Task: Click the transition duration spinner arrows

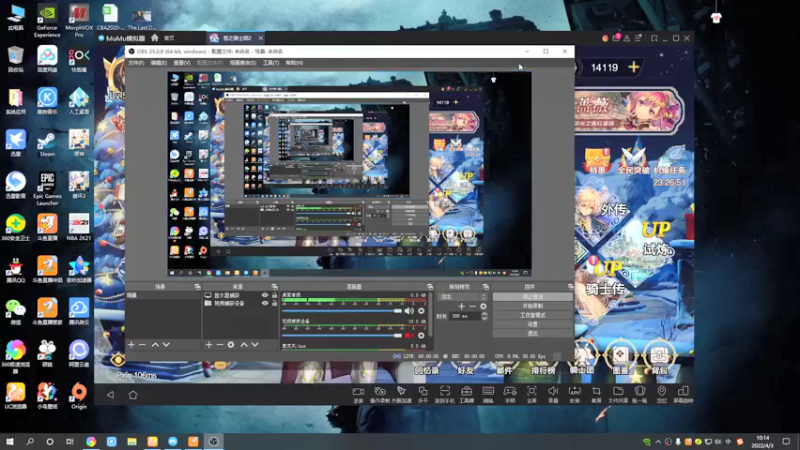Action: pyautogui.click(x=484, y=316)
